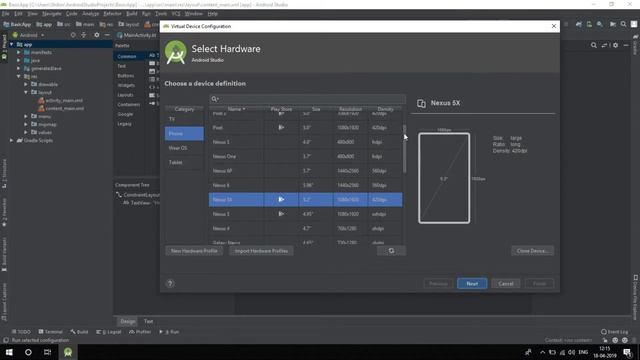This screenshot has height=360, width=640.
Task: Collapse the app module node
Action: coord(11,44)
